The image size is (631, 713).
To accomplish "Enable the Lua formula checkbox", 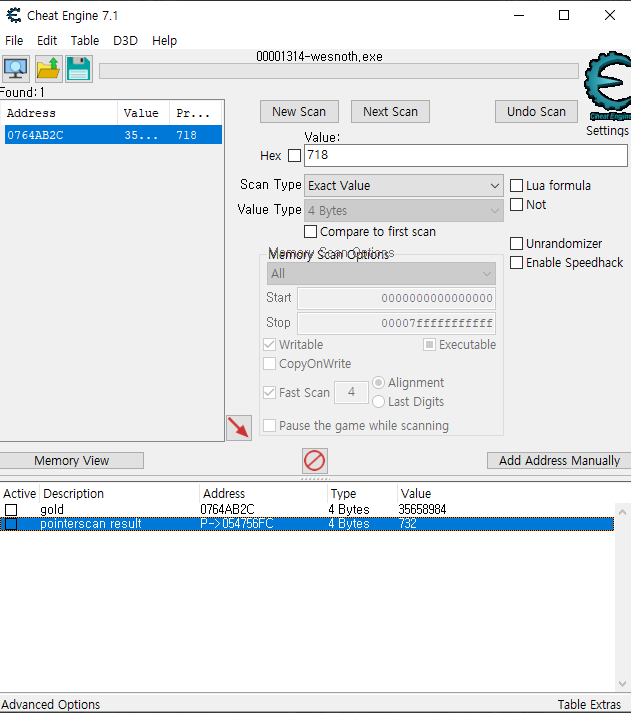I will 516,186.
